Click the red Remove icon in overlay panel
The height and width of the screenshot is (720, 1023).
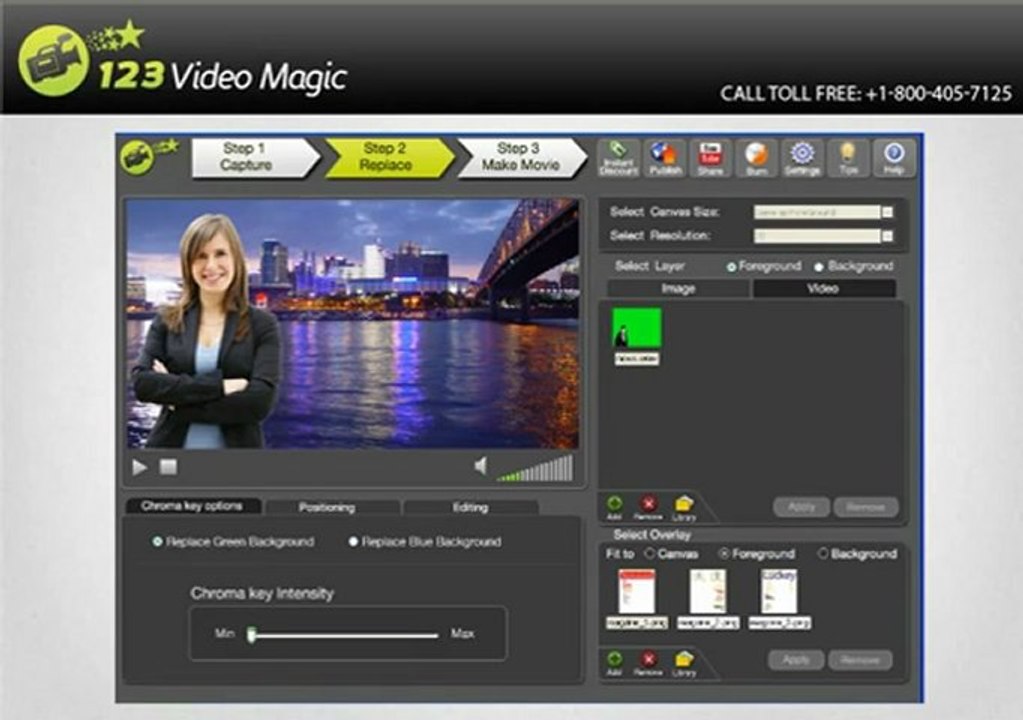648,663
